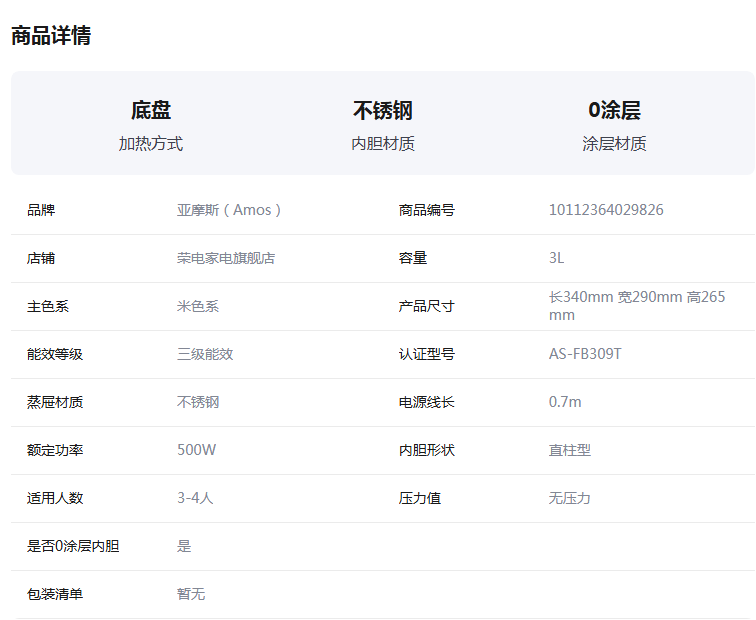Image resolution: width=756 pixels, height=620 pixels.
Task: Select product number 10112364029826
Action: (x=606, y=210)
